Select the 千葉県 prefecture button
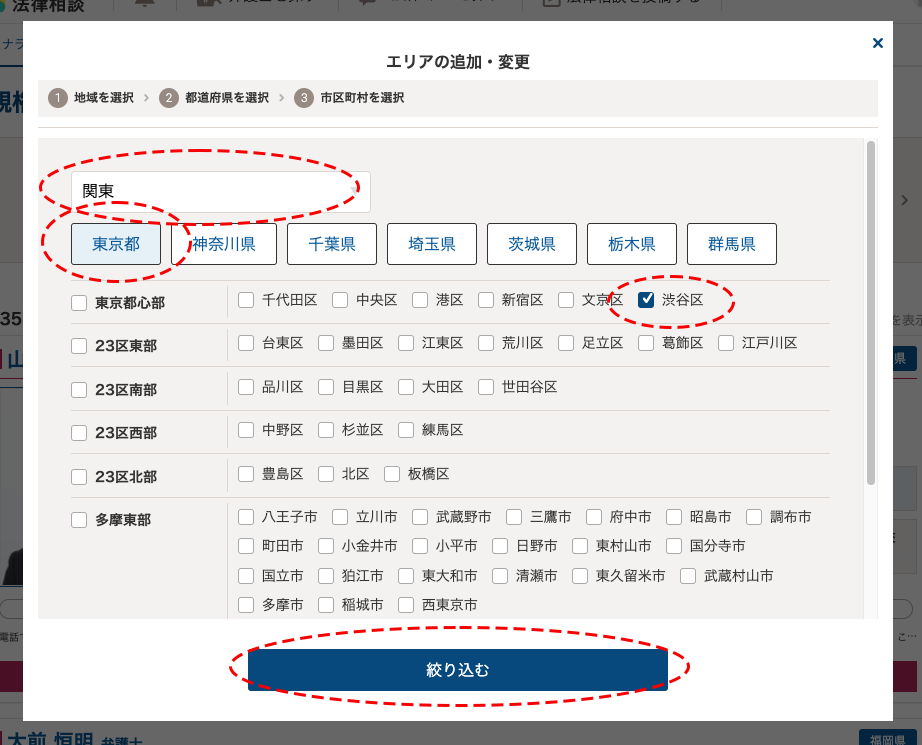 click(332, 244)
